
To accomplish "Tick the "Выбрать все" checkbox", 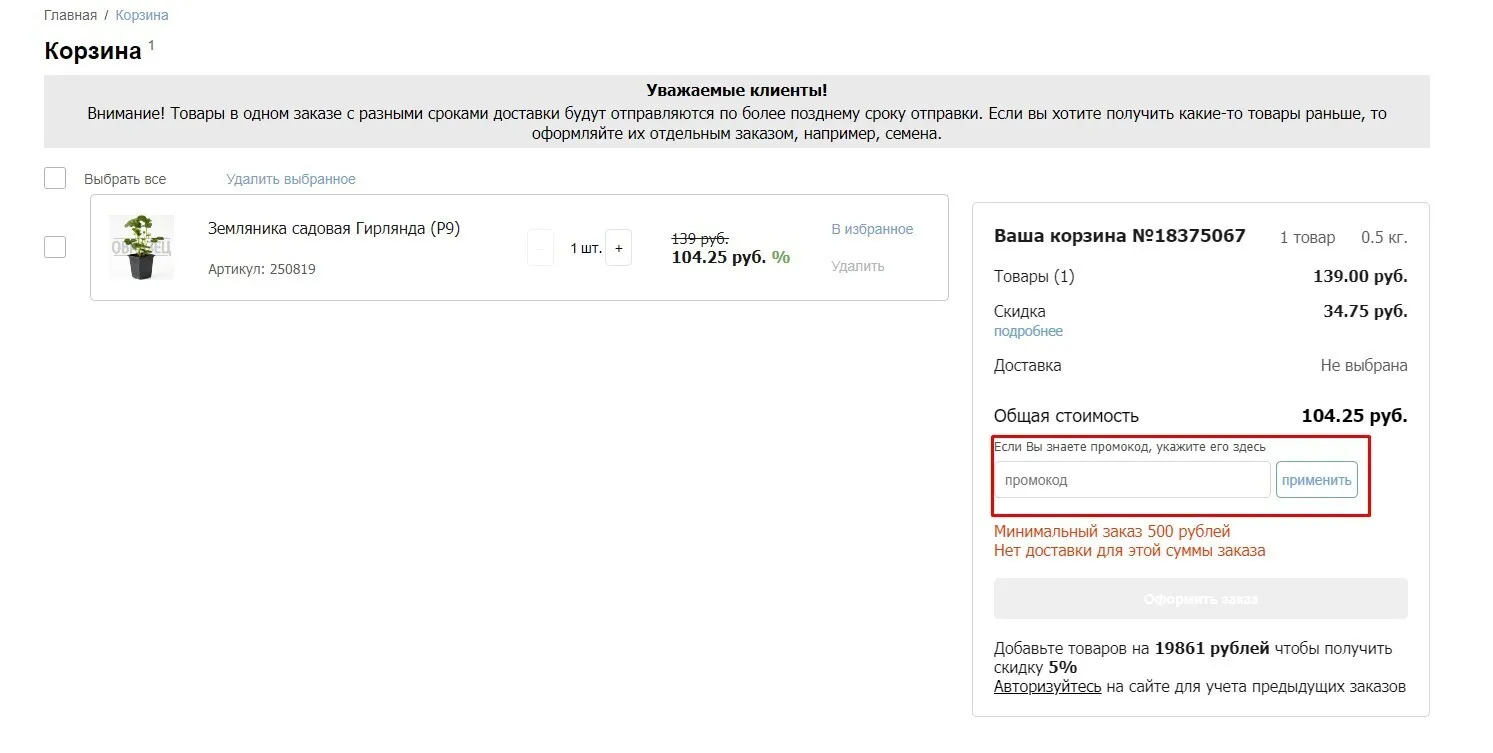I will 55,179.
